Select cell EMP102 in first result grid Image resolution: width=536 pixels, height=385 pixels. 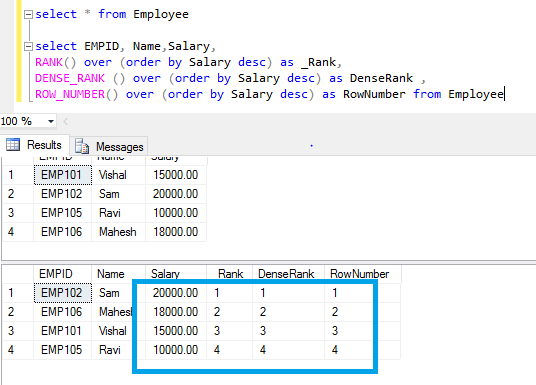pos(63,194)
